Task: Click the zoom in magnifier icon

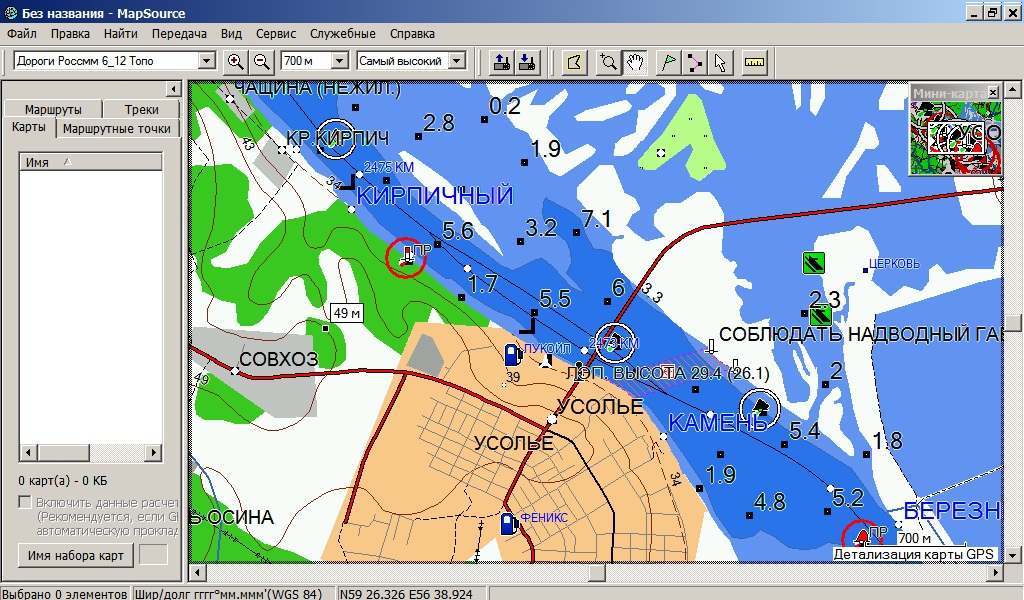Action: click(236, 61)
